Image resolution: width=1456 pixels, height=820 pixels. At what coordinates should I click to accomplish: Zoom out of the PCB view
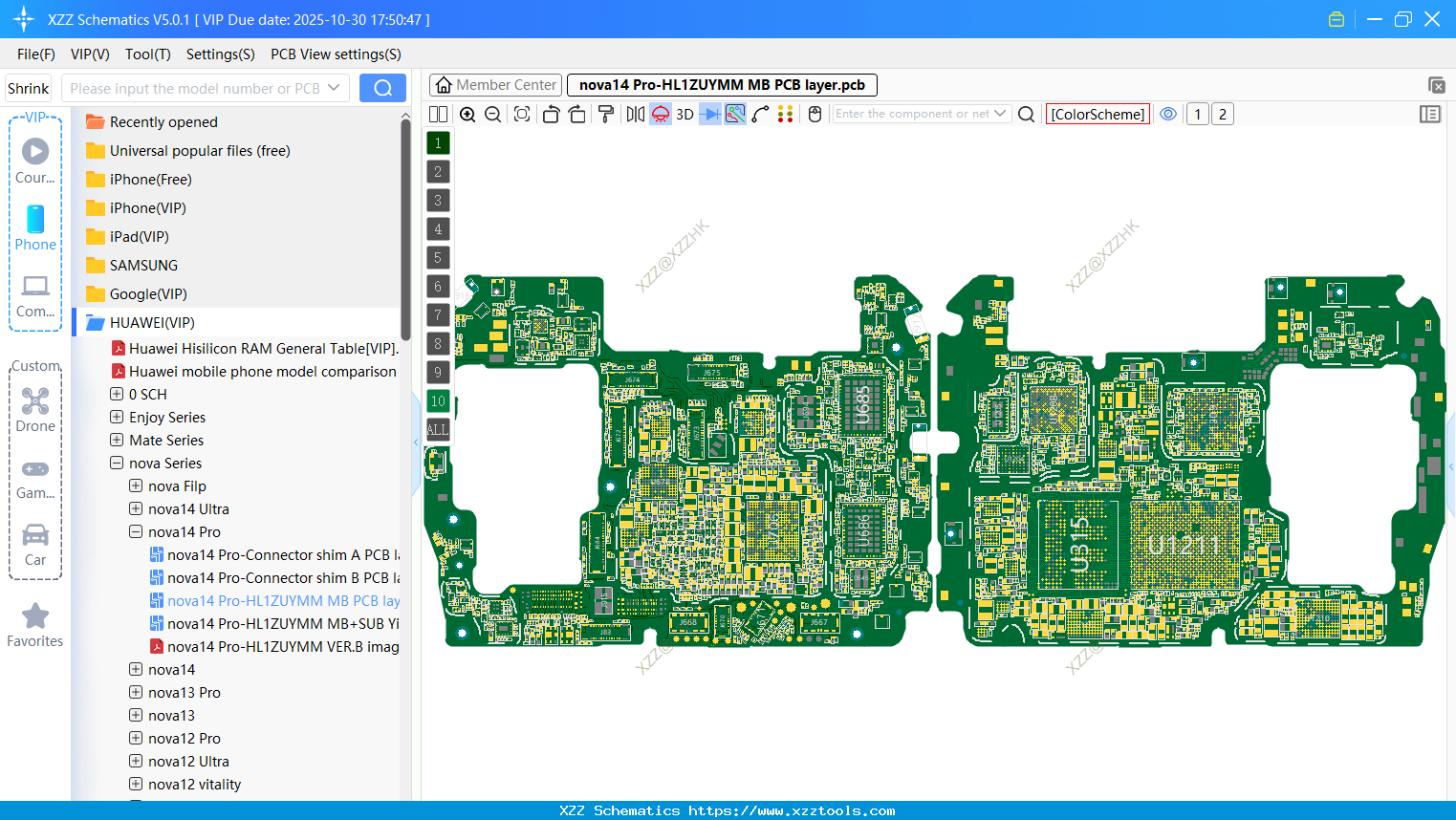tap(492, 114)
